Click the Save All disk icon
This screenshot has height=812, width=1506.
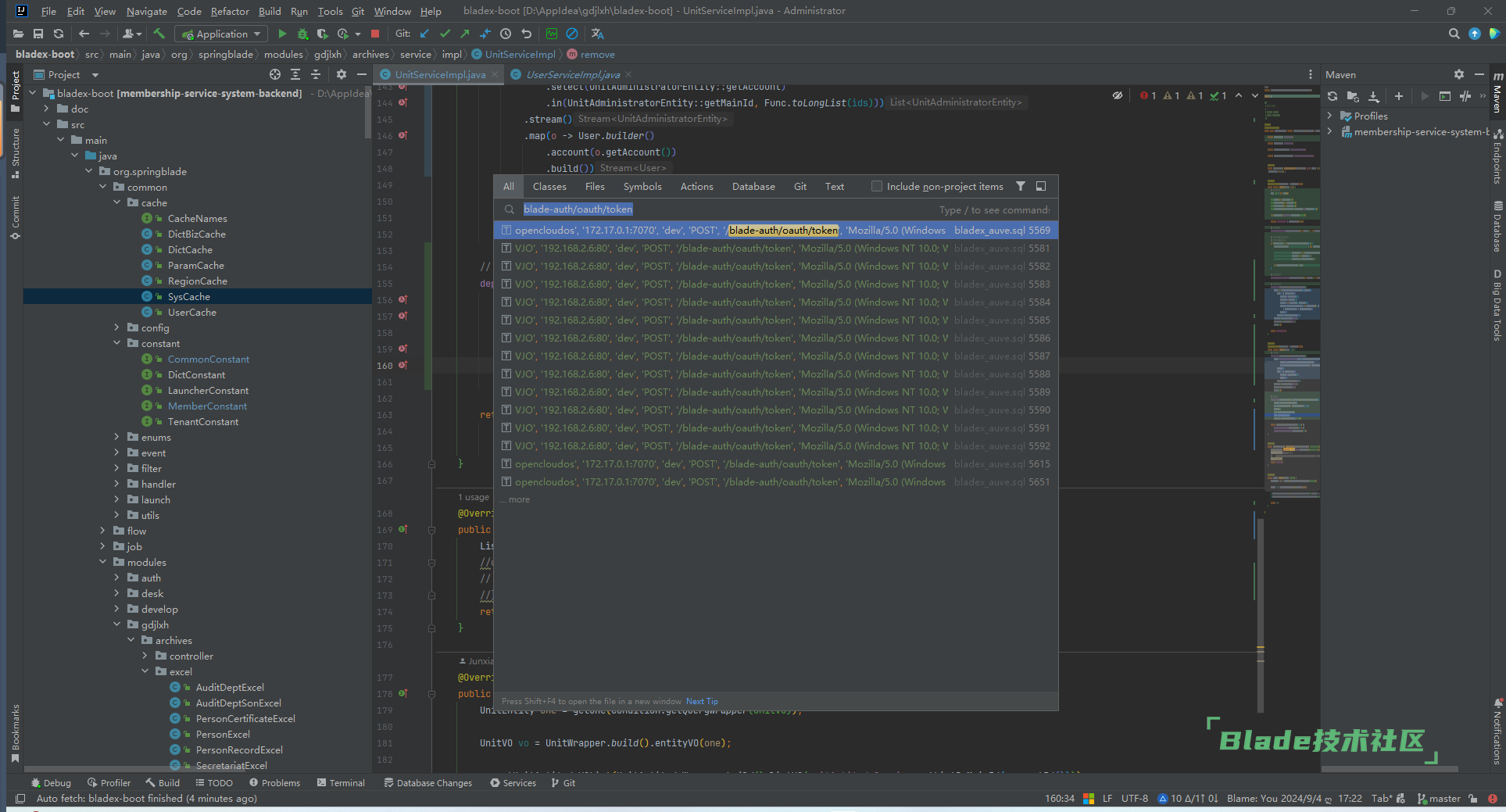(38, 34)
